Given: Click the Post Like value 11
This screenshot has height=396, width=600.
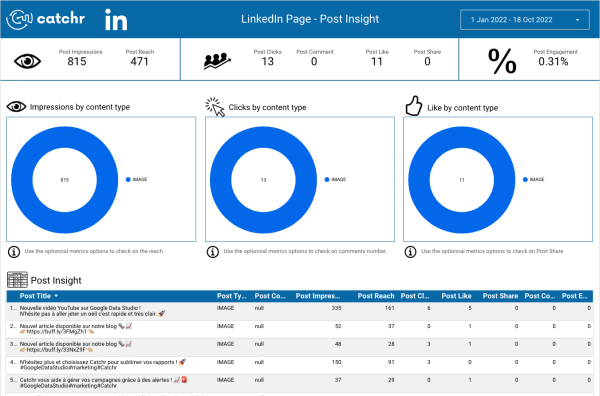Looking at the screenshot, I should pyautogui.click(x=377, y=61).
